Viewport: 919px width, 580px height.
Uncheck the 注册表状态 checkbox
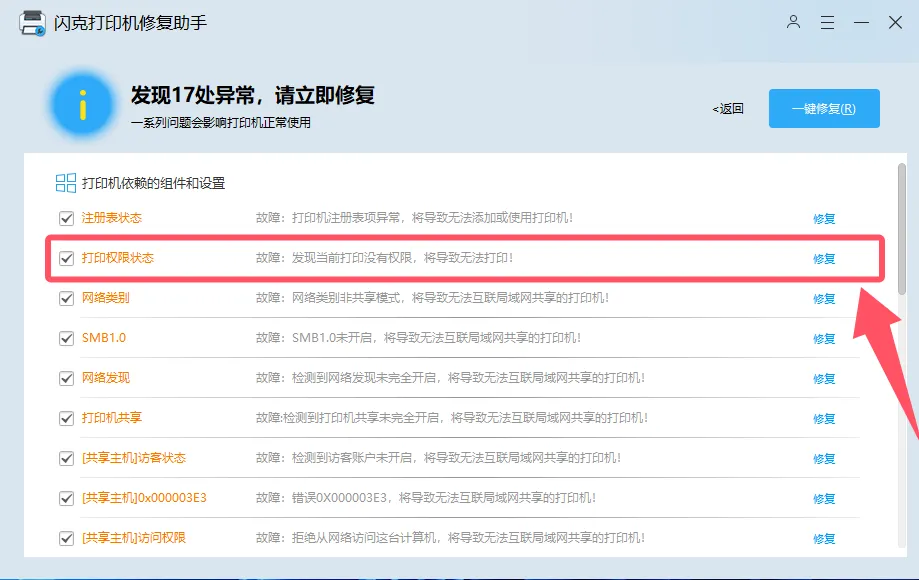coord(66,219)
